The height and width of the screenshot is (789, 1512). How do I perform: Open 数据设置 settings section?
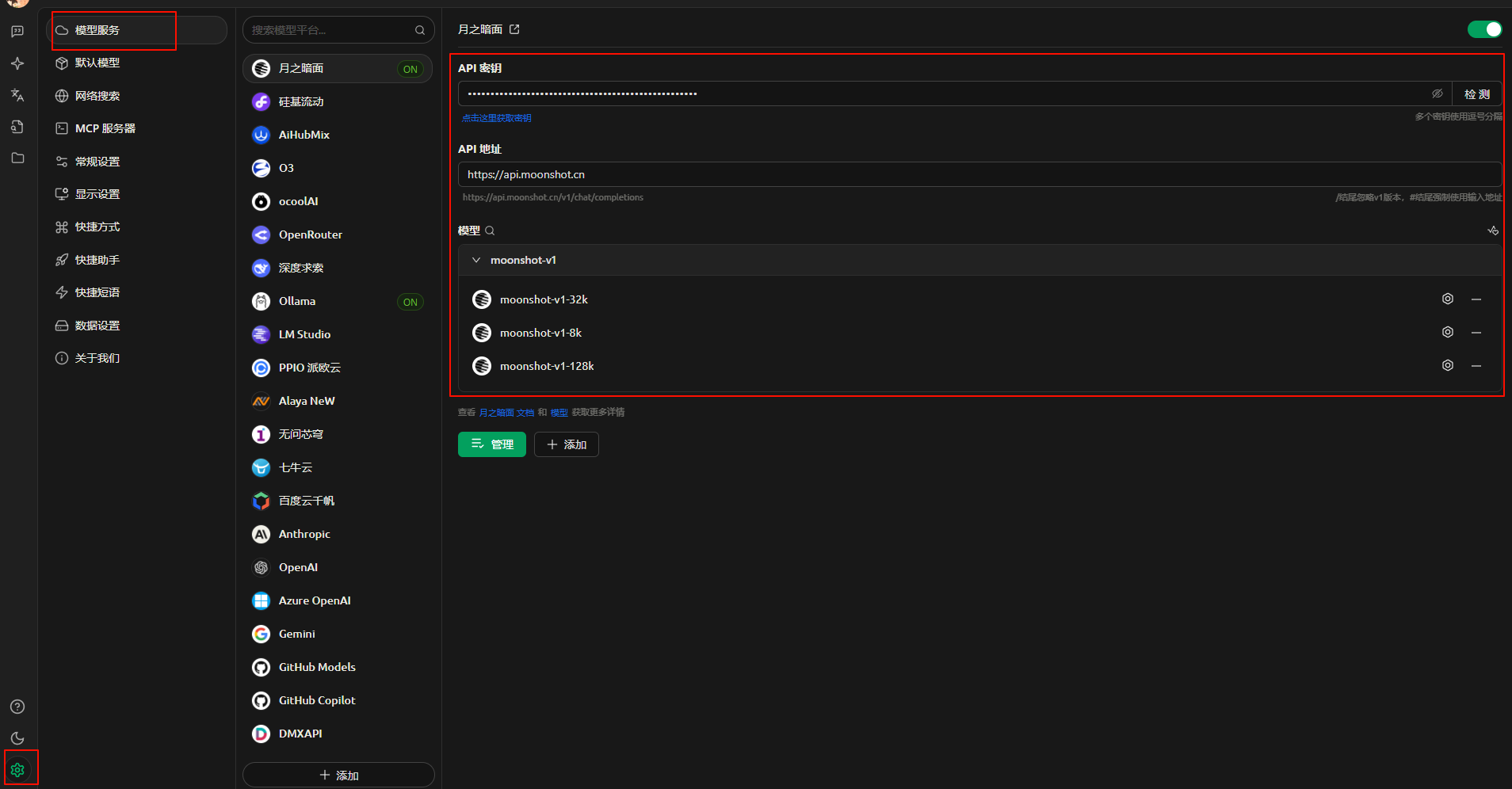pyautogui.click(x=136, y=326)
